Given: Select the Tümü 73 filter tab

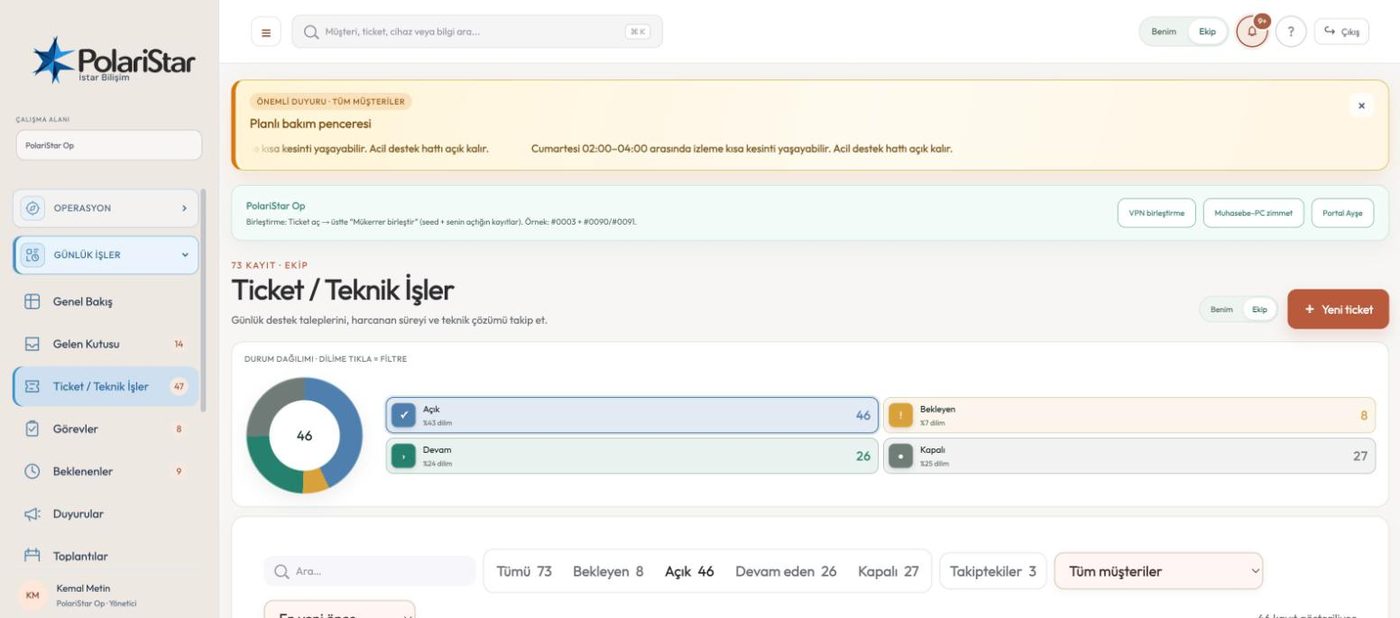Looking at the screenshot, I should pyautogui.click(x=524, y=572).
